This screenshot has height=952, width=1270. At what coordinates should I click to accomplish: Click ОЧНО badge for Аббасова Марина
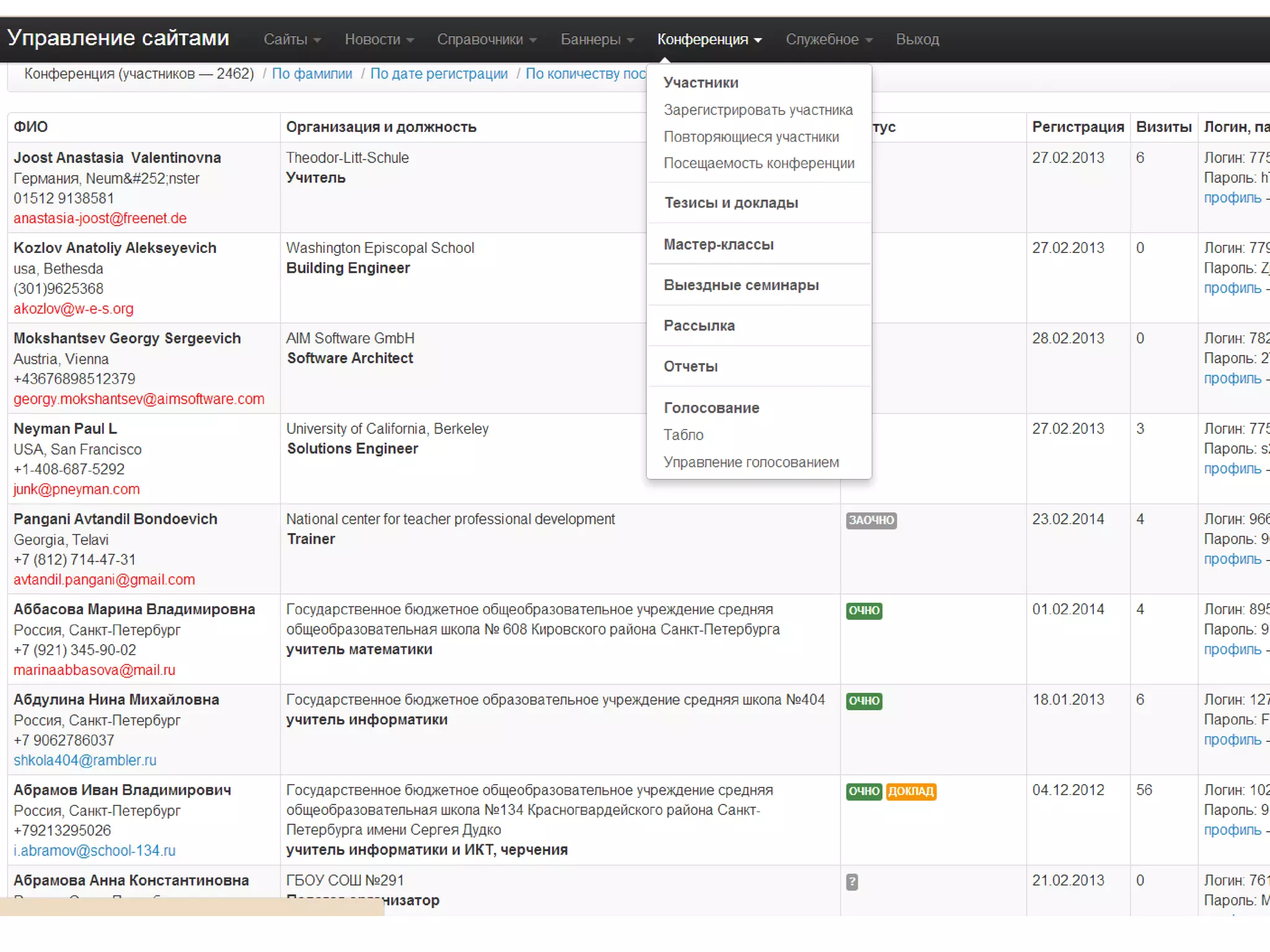tap(864, 610)
